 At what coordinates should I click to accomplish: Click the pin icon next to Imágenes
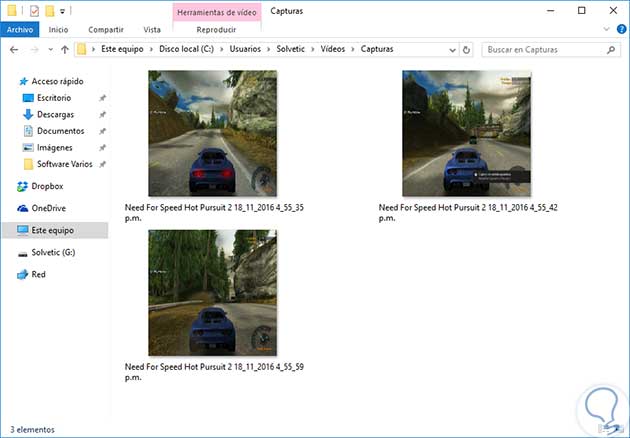(102, 148)
